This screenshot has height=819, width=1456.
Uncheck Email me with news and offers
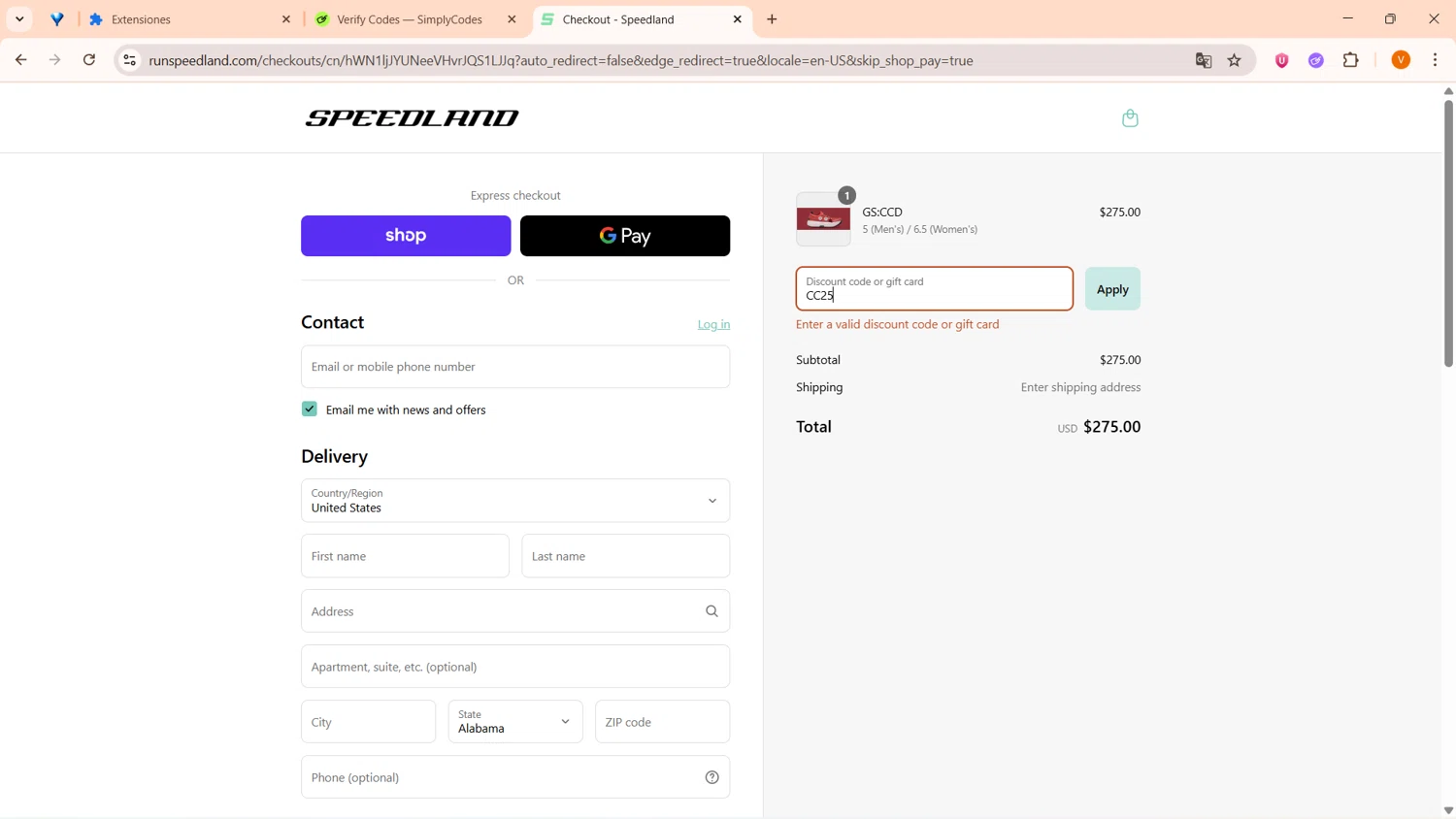310,409
